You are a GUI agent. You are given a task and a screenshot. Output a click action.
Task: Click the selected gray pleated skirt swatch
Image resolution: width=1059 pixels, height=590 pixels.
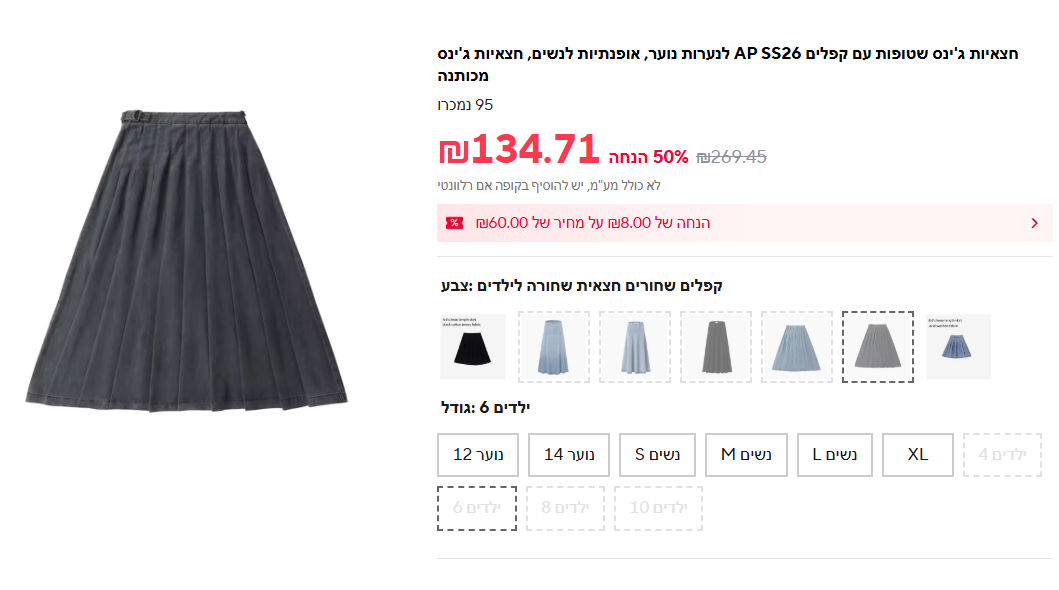(877, 347)
